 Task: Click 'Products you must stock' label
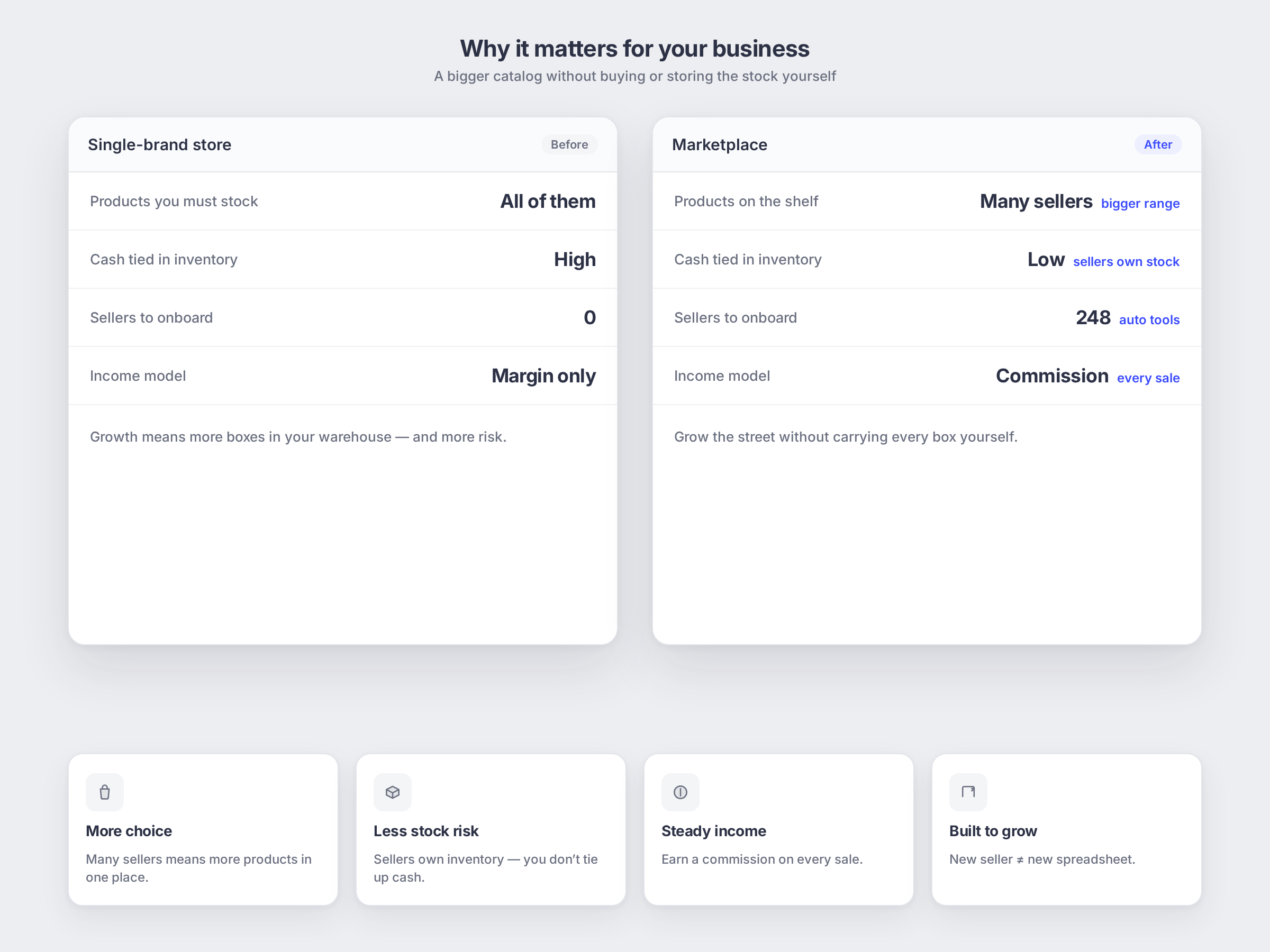pos(174,202)
